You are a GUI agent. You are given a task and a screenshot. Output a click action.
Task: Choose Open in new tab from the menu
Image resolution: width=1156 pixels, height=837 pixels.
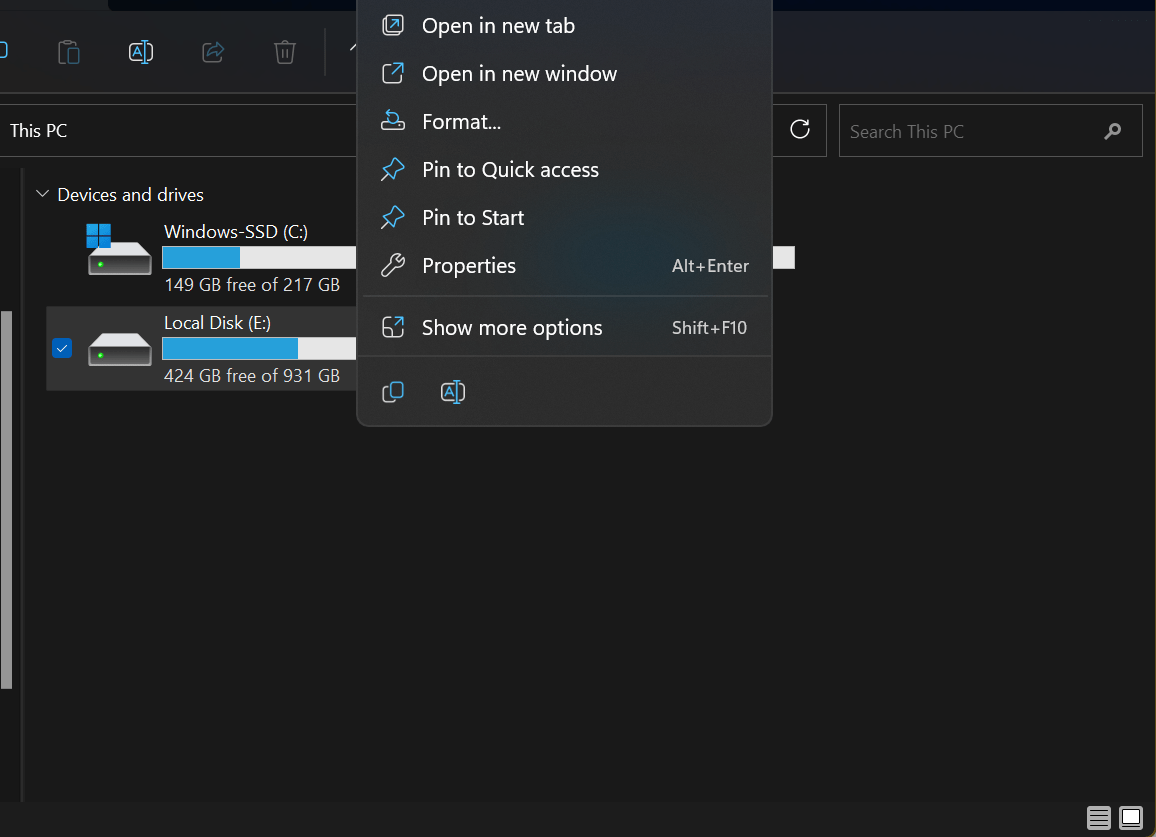point(498,26)
